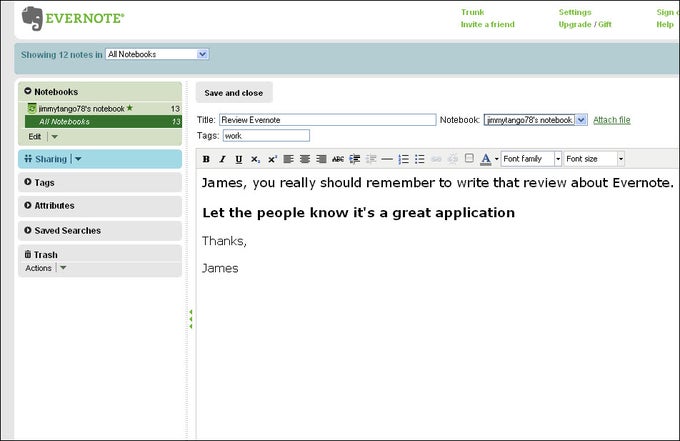Screen dimensions: 680x441
Task: Insert a checkbox (to-do) into note
Action: 469,158
